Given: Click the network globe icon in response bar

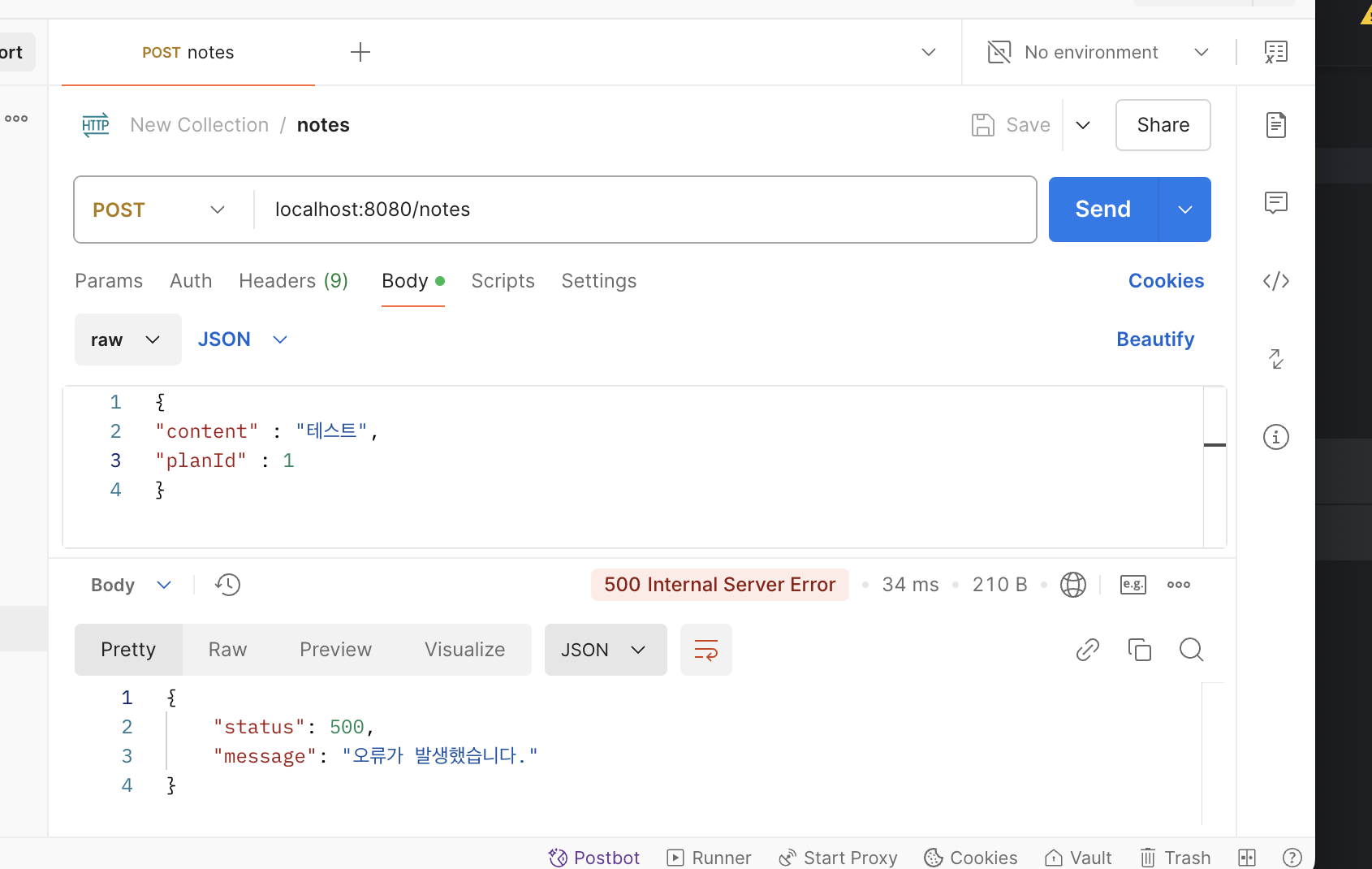Looking at the screenshot, I should tap(1073, 585).
